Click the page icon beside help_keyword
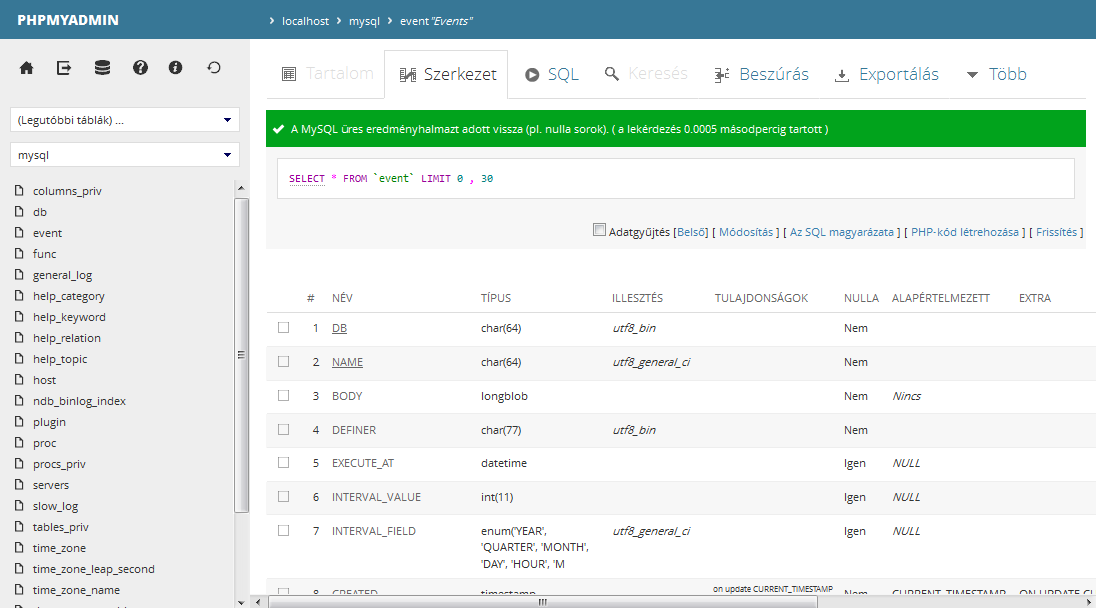 click(20, 316)
